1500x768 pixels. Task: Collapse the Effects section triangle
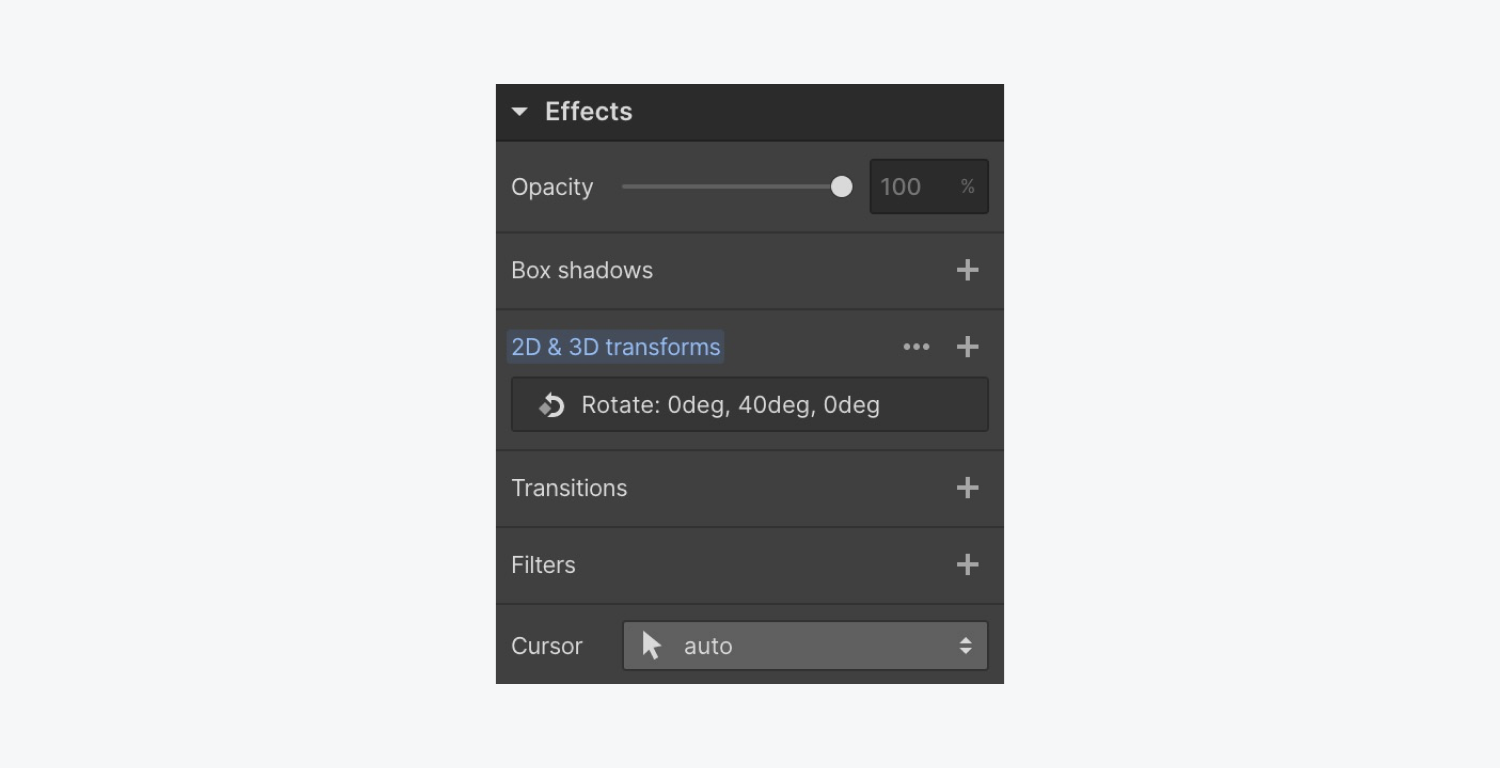pos(520,112)
